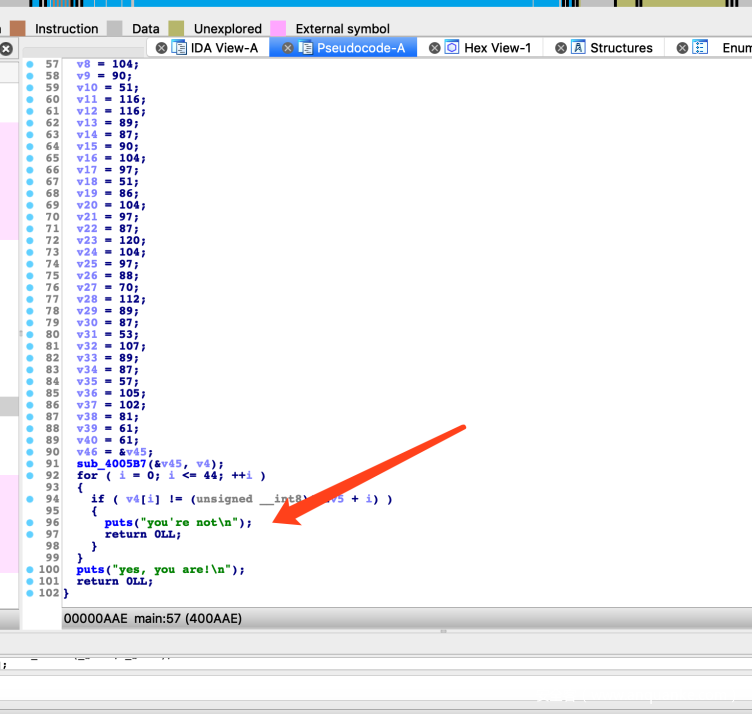This screenshot has height=714, width=752.
Task: Click the Instruction brown legend swatch
Action: pos(17,29)
